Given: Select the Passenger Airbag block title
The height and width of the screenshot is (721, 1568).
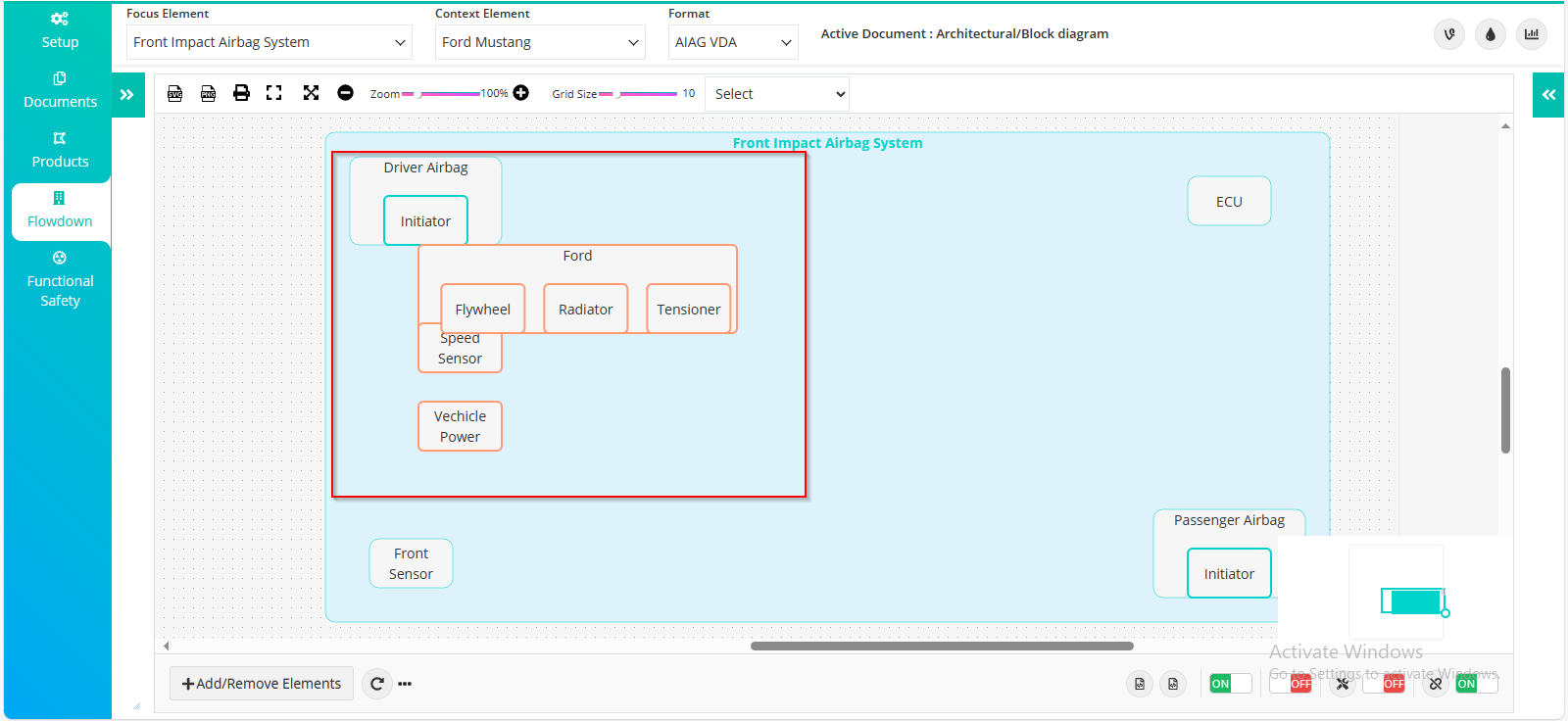Looking at the screenshot, I should [1229, 520].
